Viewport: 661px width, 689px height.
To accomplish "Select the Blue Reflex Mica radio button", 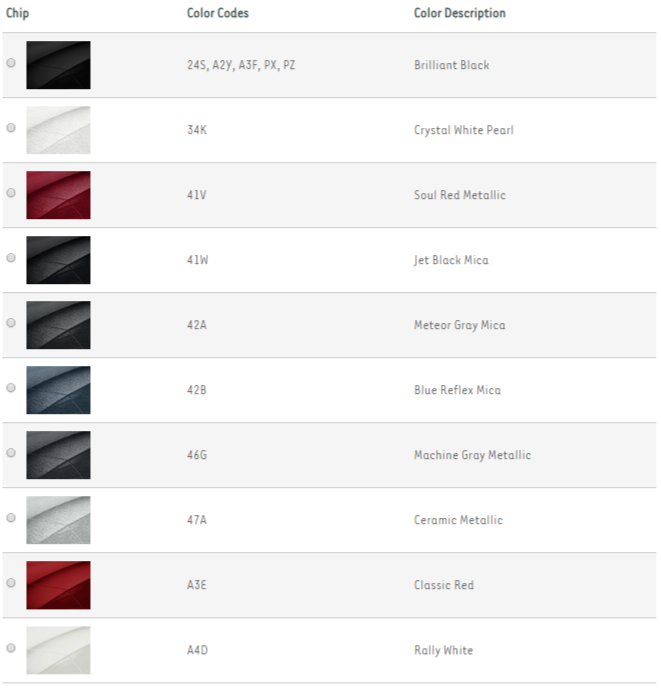I will pyautogui.click(x=11, y=388).
